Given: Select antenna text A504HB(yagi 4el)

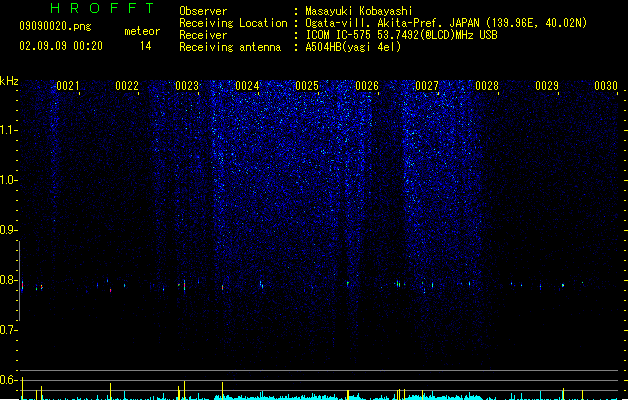Looking at the screenshot, I should click(x=353, y=47).
